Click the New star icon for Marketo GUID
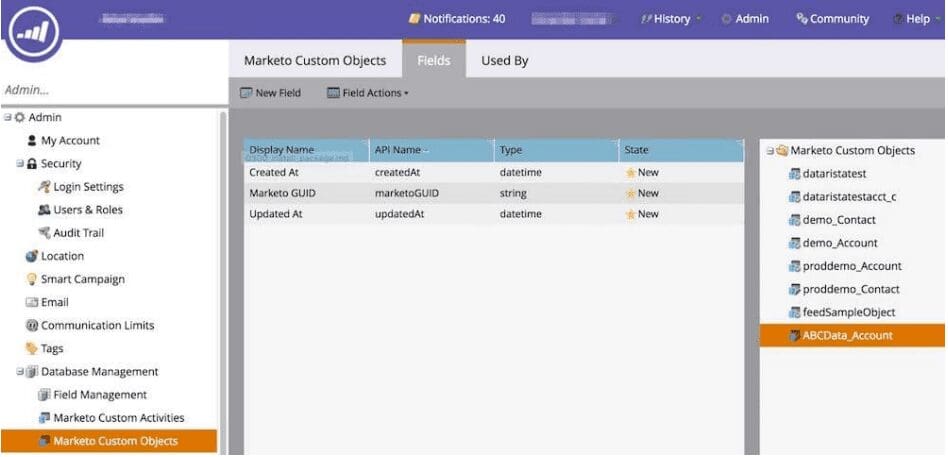Image resolution: width=948 pixels, height=457 pixels. pyautogui.click(x=631, y=193)
